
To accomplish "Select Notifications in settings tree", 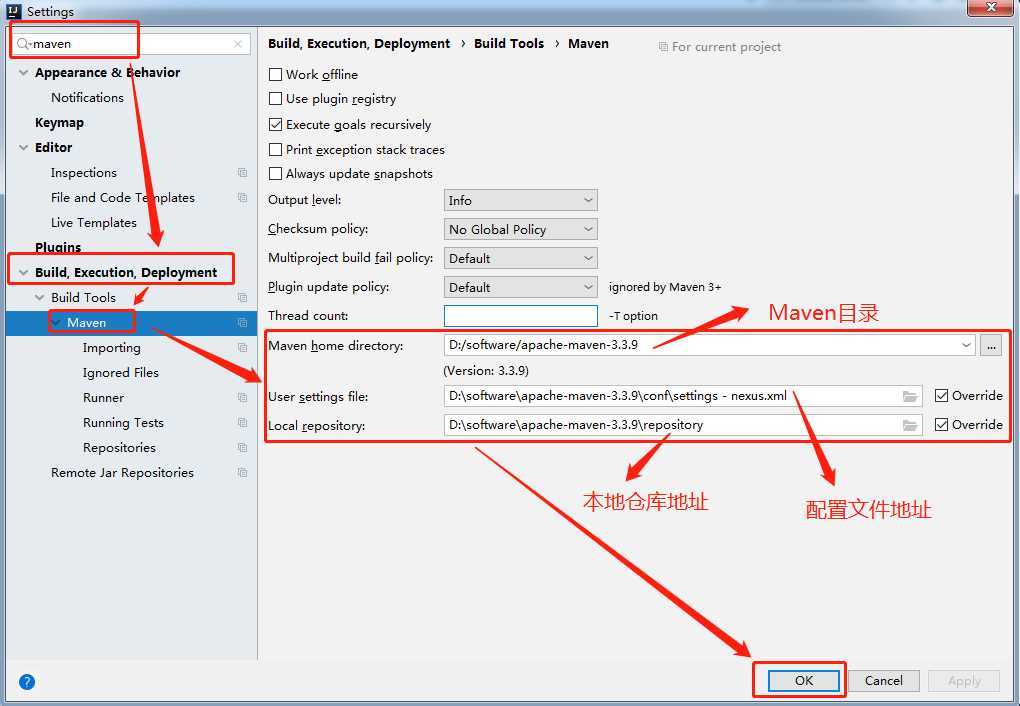I will 87,98.
